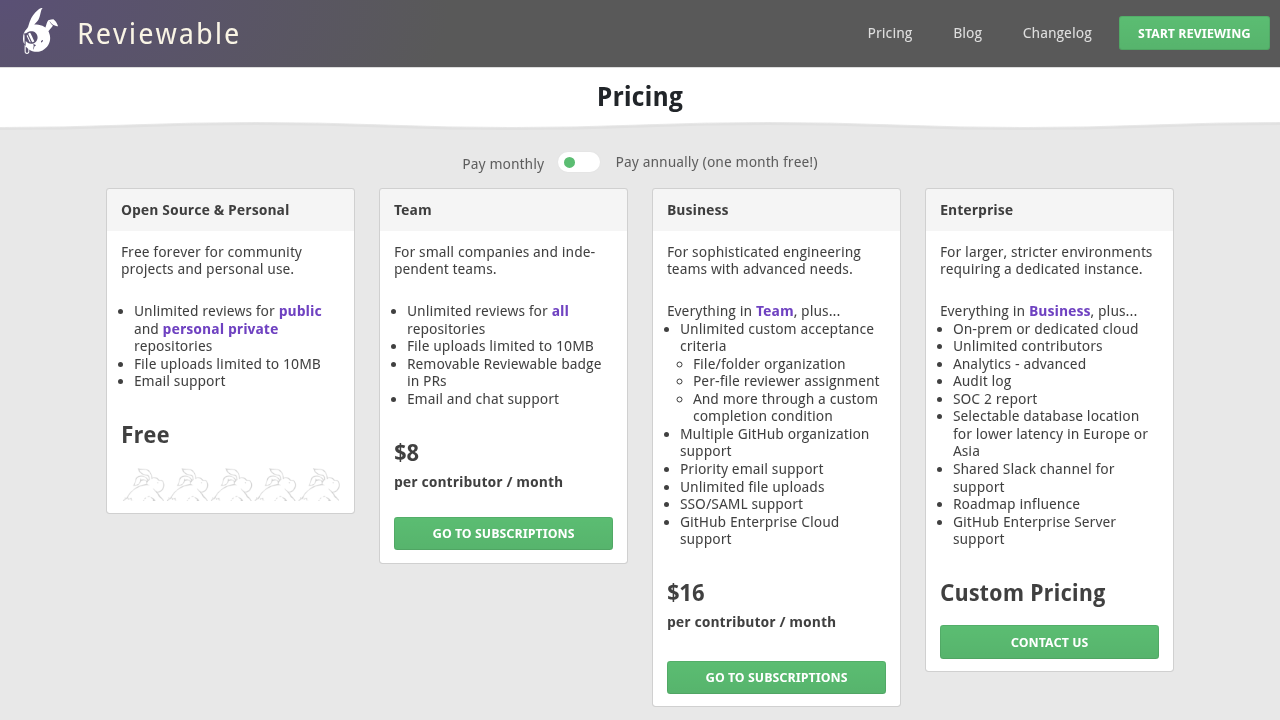
Task: Open the Blog from top navigation
Action: click(x=968, y=33)
